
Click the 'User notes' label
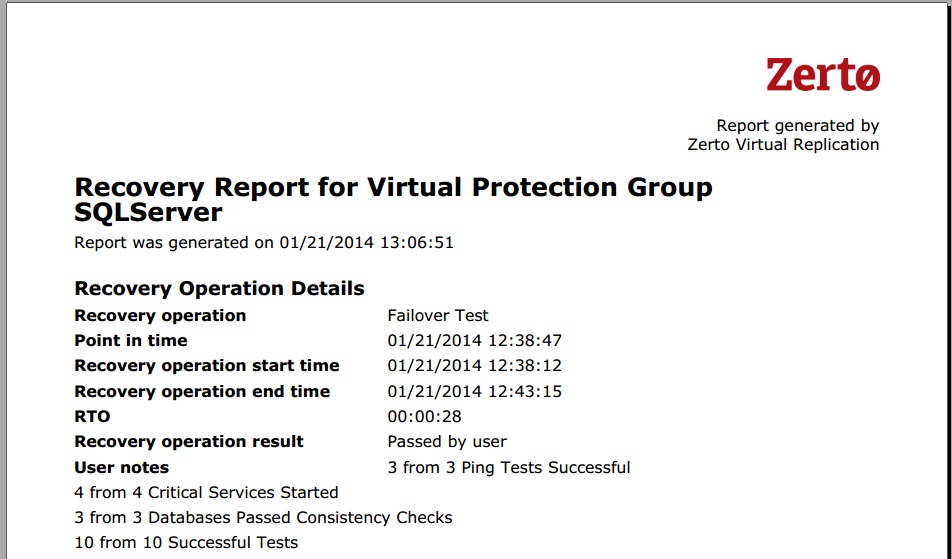tap(121, 467)
